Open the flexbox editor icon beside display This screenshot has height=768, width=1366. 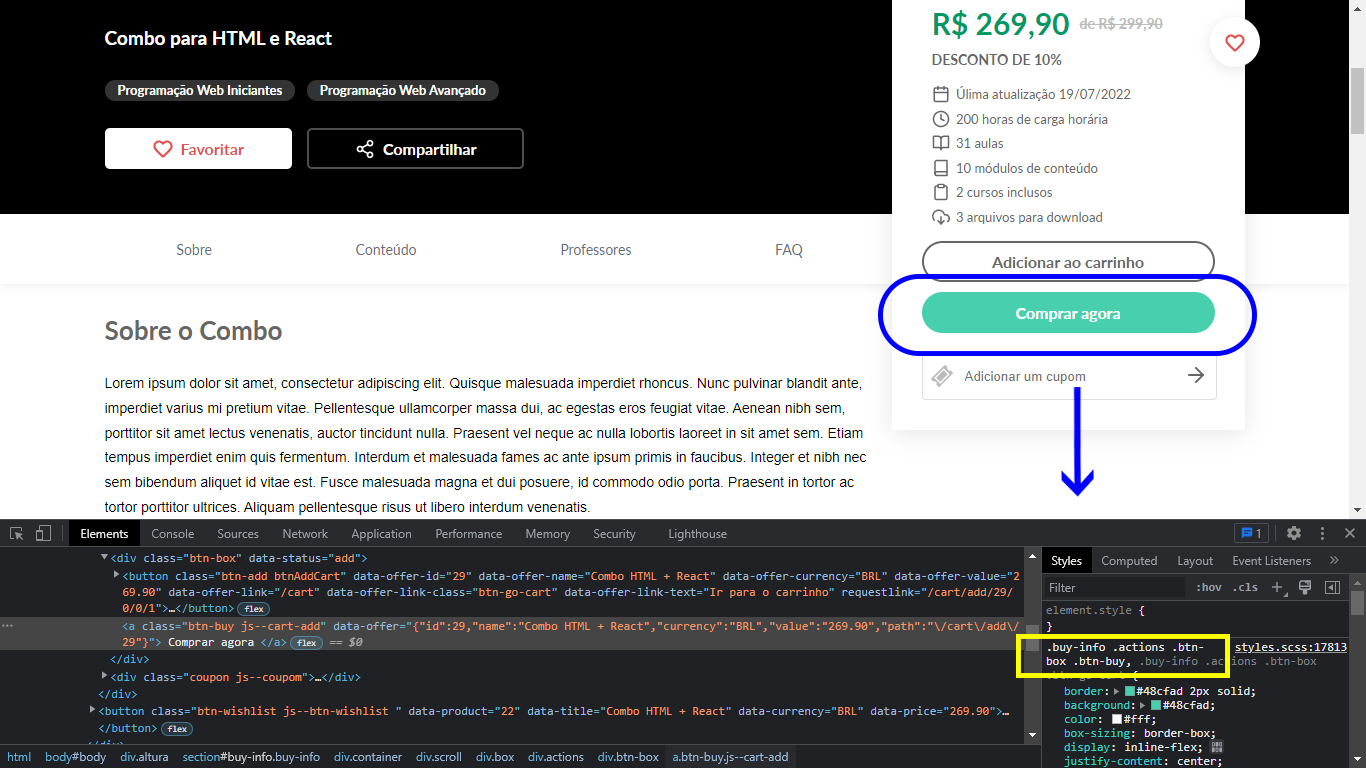1217,746
